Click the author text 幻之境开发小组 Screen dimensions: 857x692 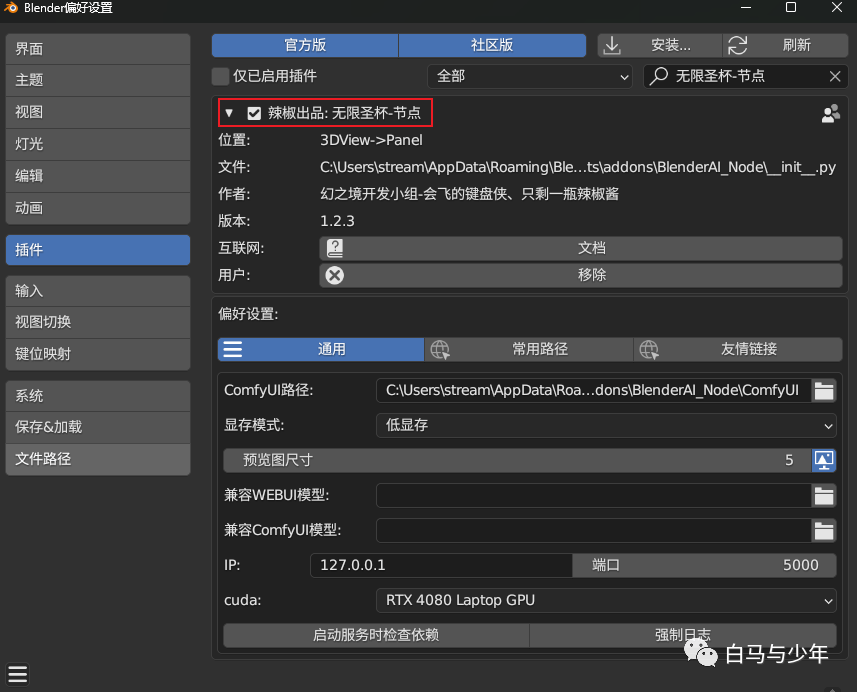(x=469, y=194)
